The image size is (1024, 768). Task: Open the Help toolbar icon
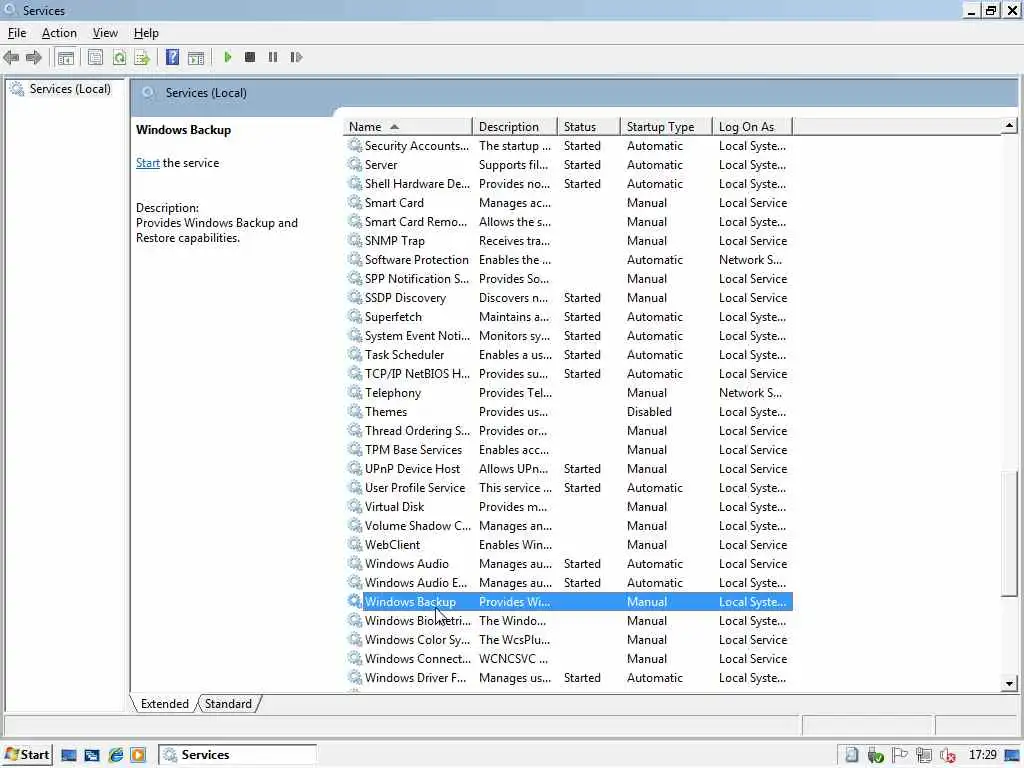[172, 57]
